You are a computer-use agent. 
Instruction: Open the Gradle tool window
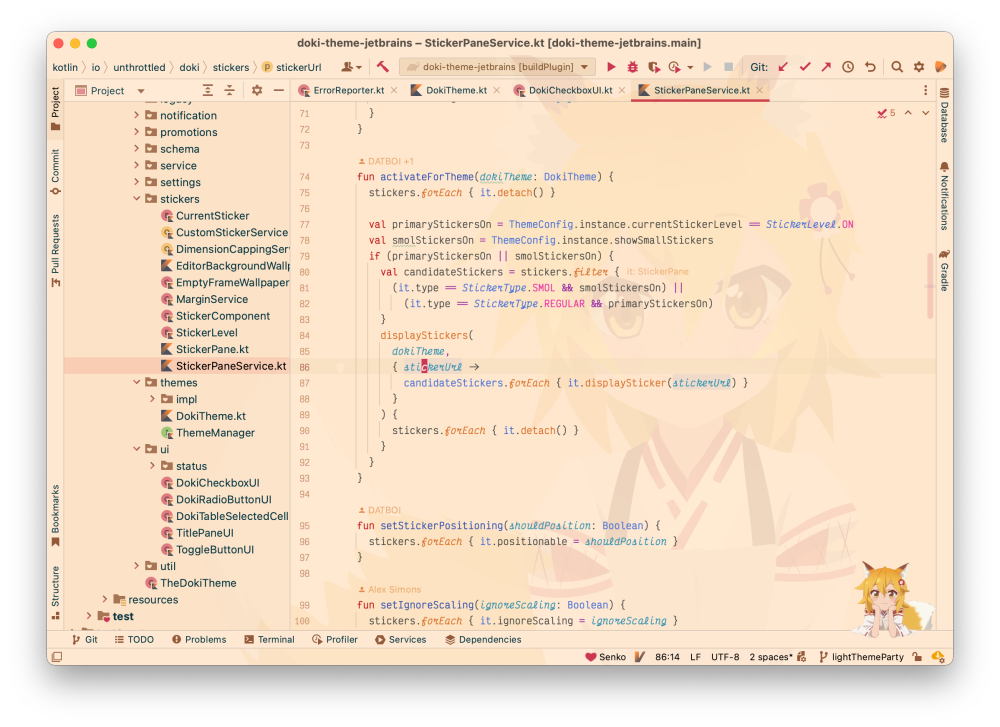944,270
